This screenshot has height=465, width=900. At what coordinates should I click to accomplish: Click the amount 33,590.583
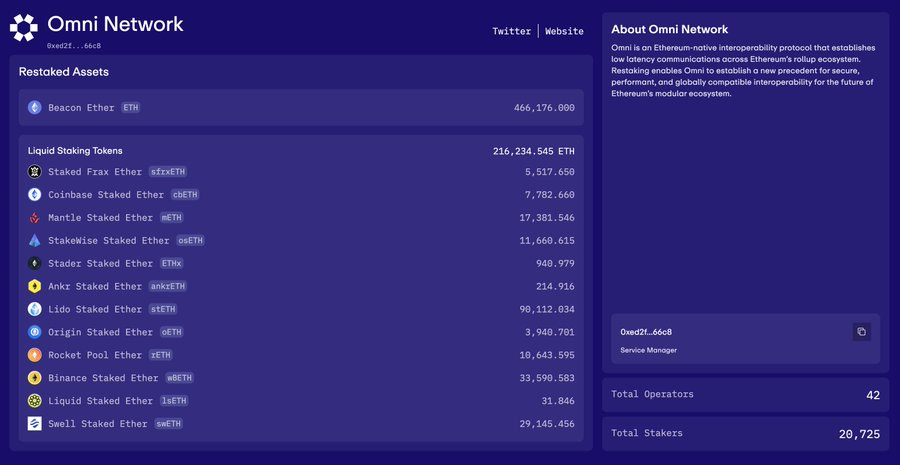coord(547,378)
